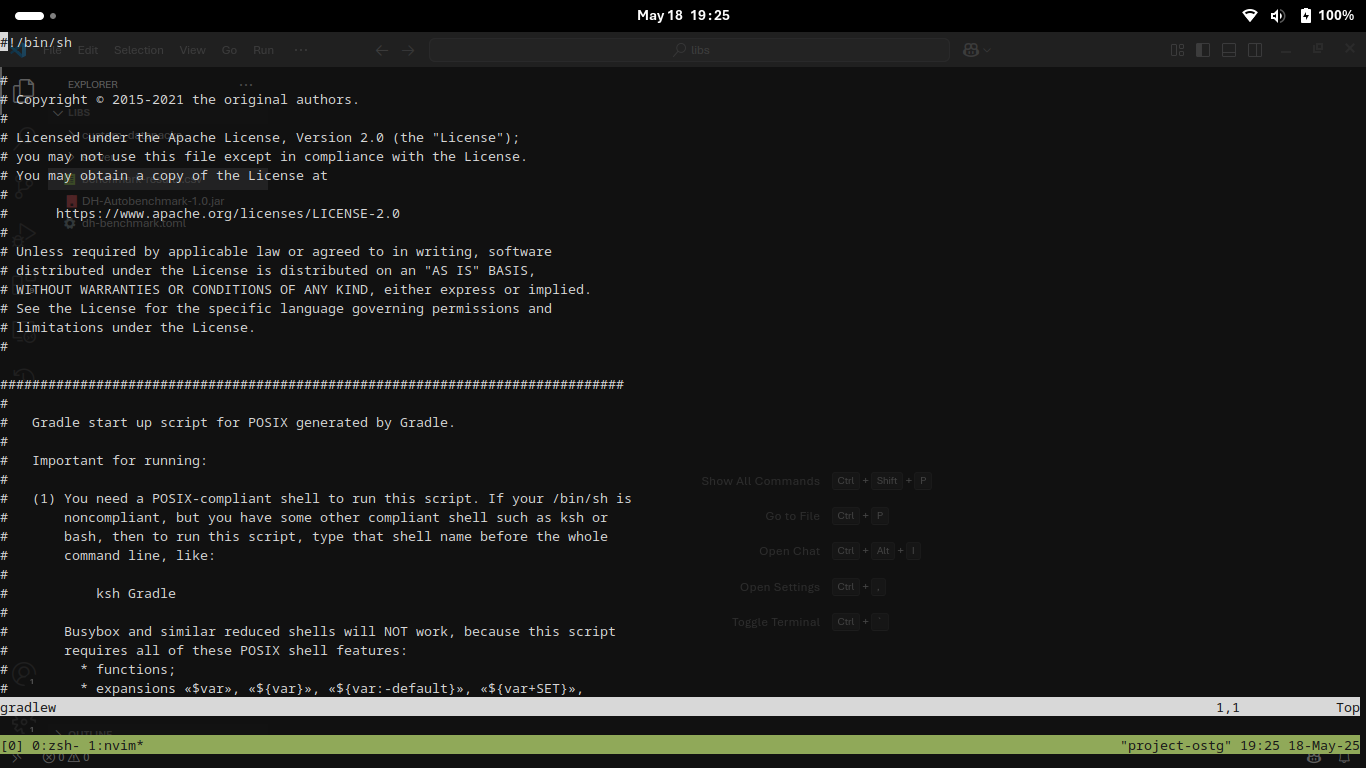1366x768 pixels.
Task: Select dh-benchmark.toml in the Explorer tree
Action: click(134, 223)
